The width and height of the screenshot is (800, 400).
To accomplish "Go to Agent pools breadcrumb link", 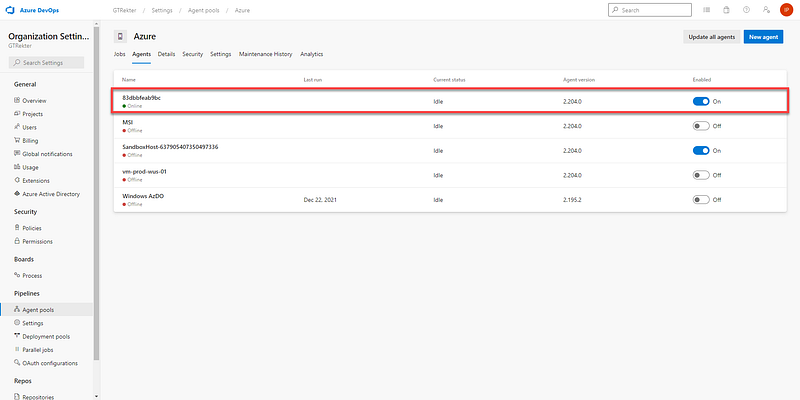I will pos(204,10).
